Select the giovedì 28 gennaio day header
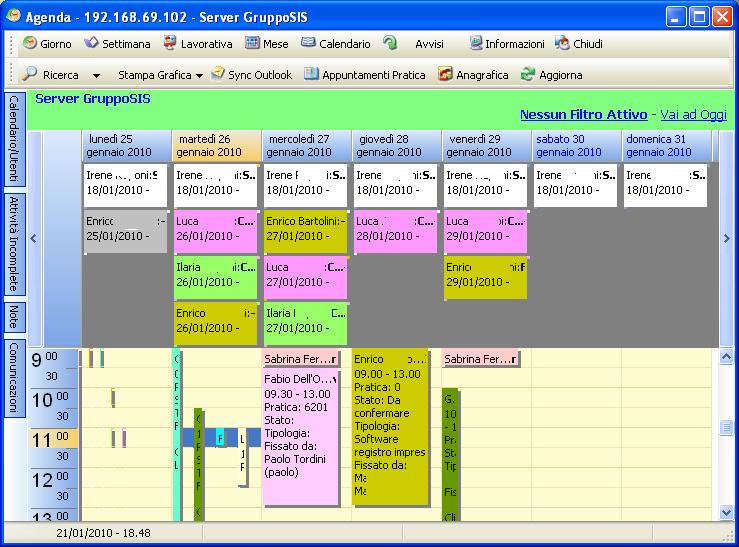739x547 pixels. pyautogui.click(x=396, y=146)
